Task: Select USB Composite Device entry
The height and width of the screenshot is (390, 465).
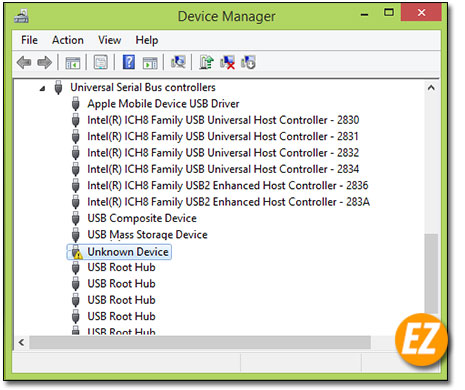Action: pyautogui.click(x=142, y=218)
